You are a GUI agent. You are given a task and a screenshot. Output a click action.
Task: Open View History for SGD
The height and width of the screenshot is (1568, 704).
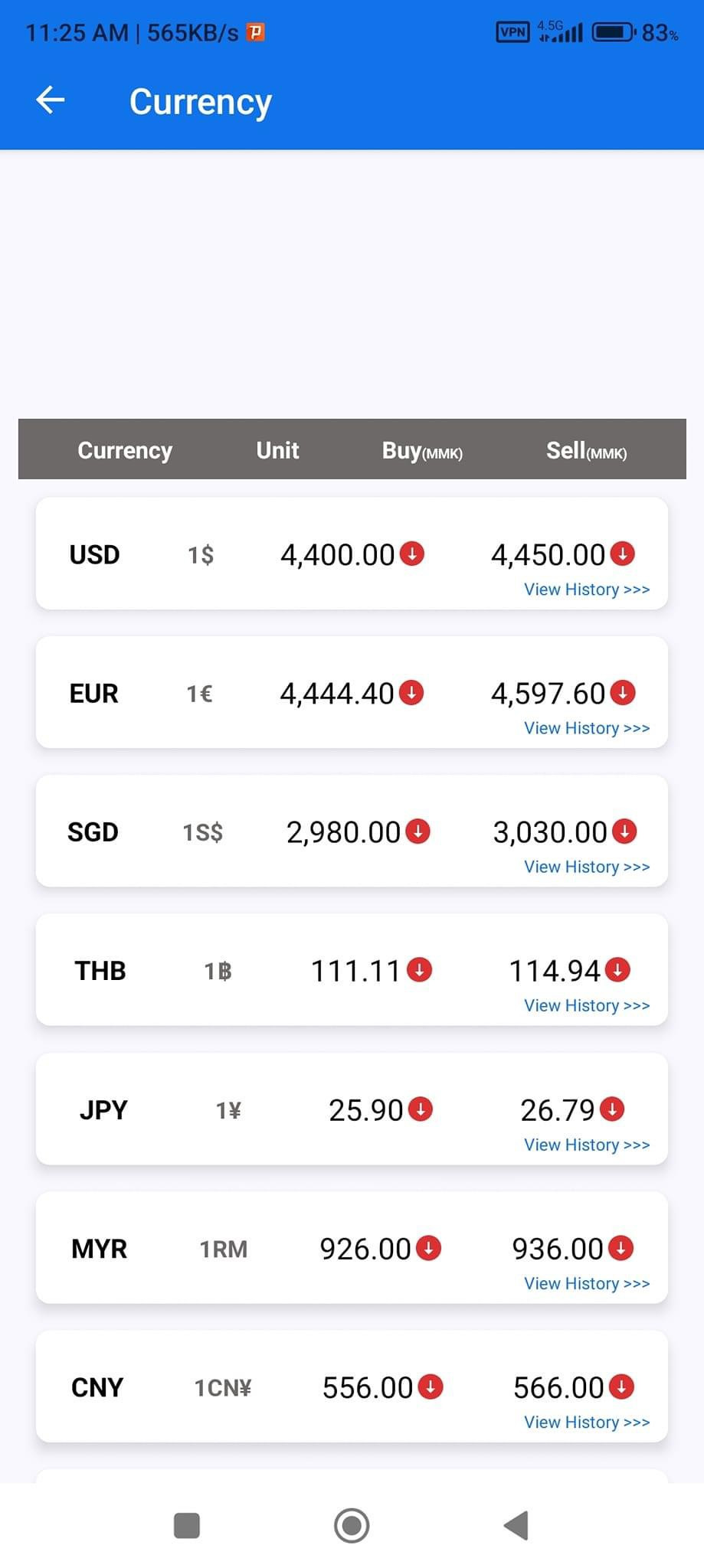[x=587, y=867]
